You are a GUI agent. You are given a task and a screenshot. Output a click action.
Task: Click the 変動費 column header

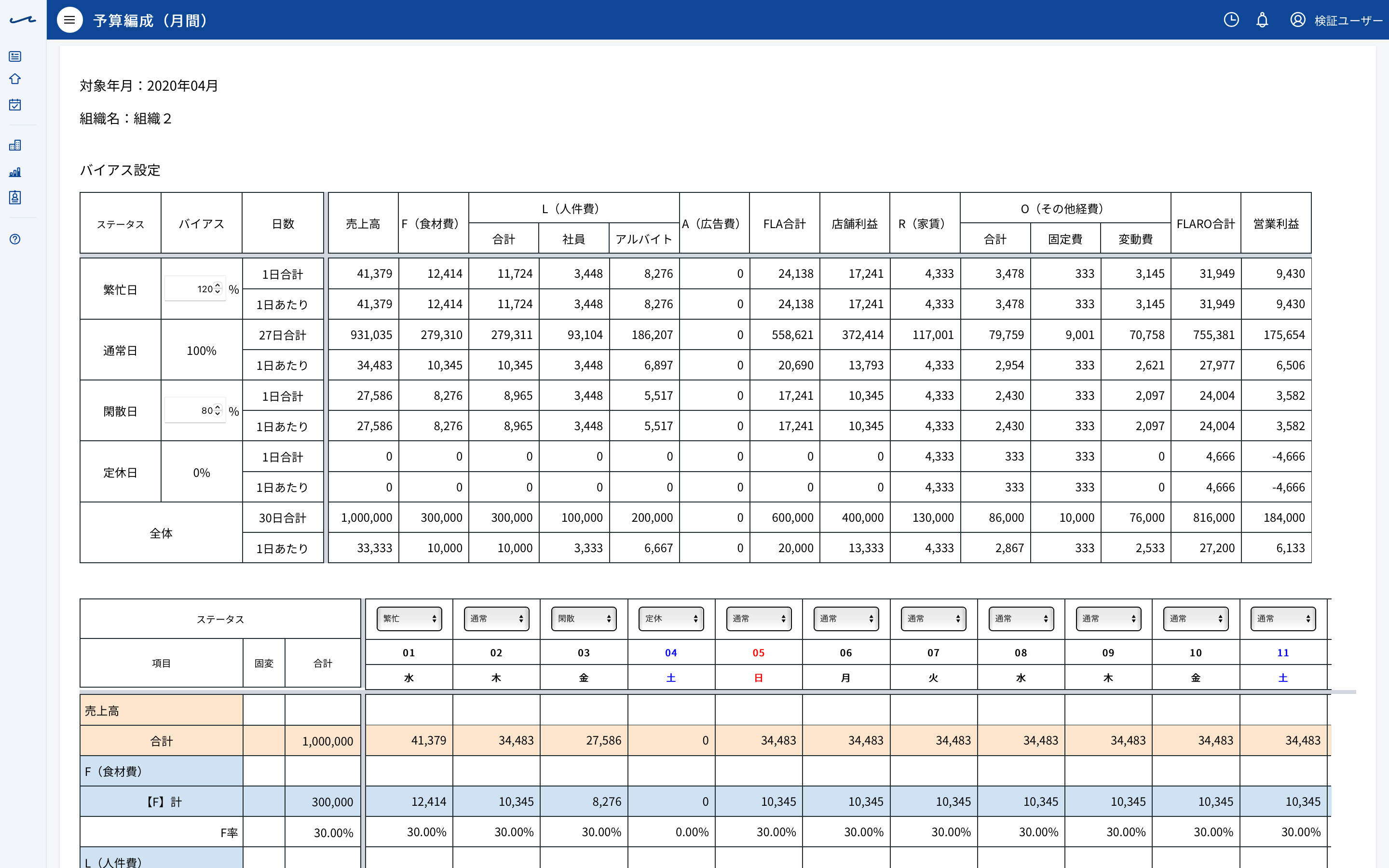[x=1135, y=239]
